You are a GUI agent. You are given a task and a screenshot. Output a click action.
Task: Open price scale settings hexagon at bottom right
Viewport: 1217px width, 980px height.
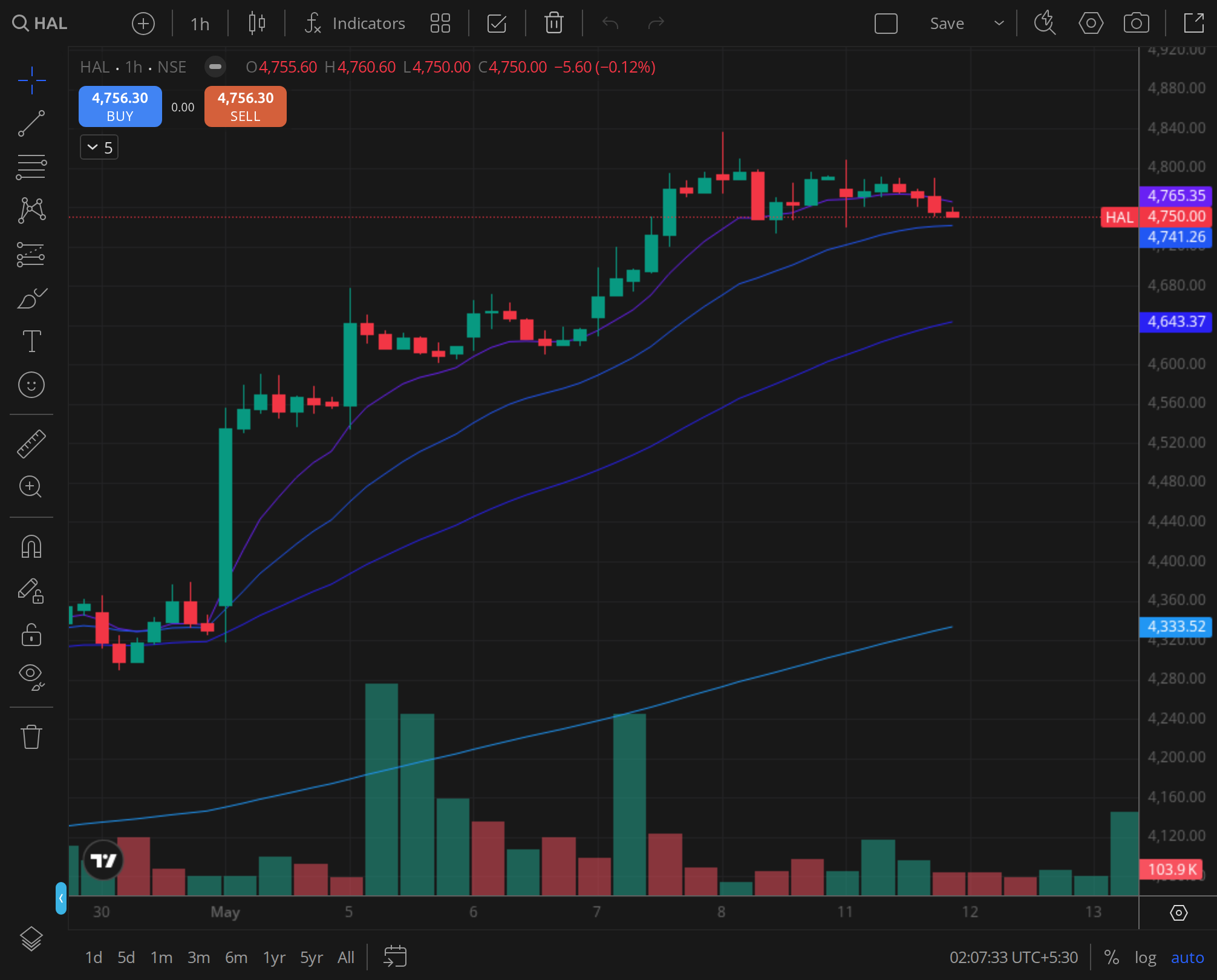[x=1178, y=913]
